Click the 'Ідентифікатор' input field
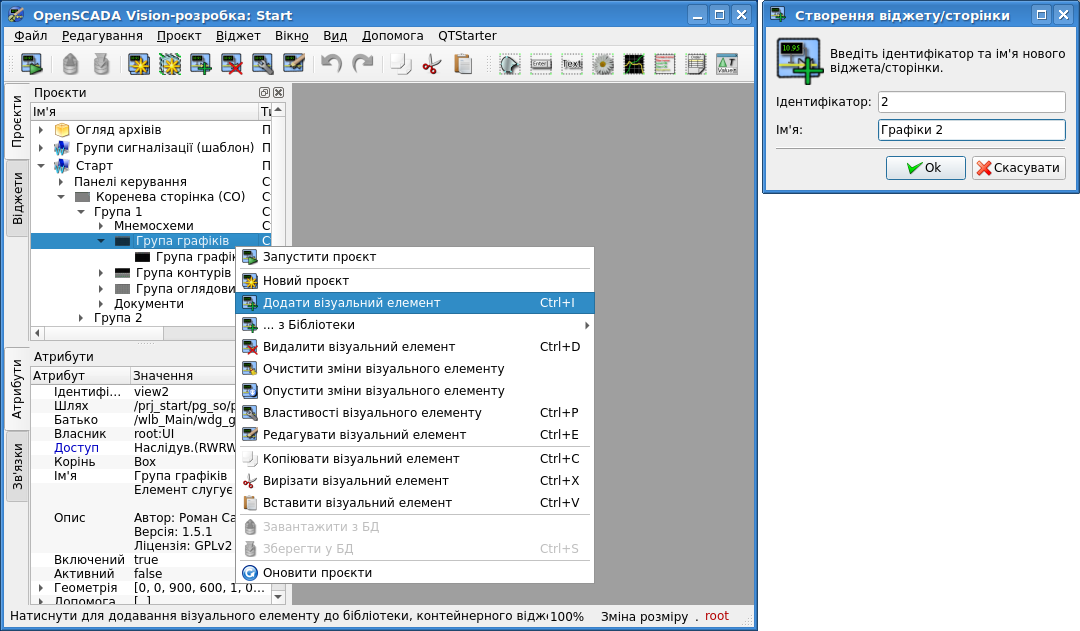The image size is (1080, 631). pos(971,102)
